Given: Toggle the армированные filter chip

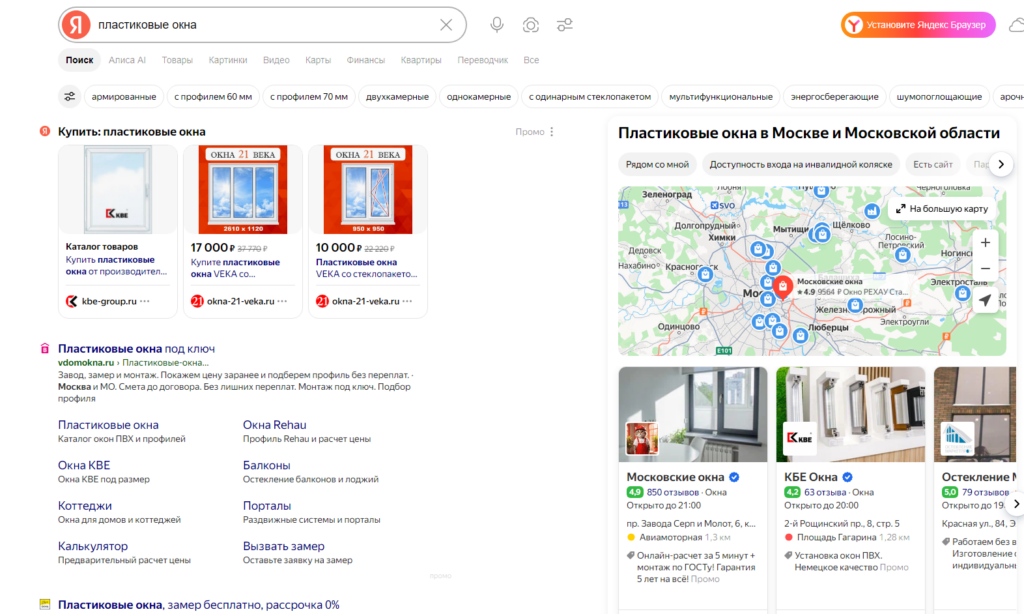Looking at the screenshot, I should (124, 97).
